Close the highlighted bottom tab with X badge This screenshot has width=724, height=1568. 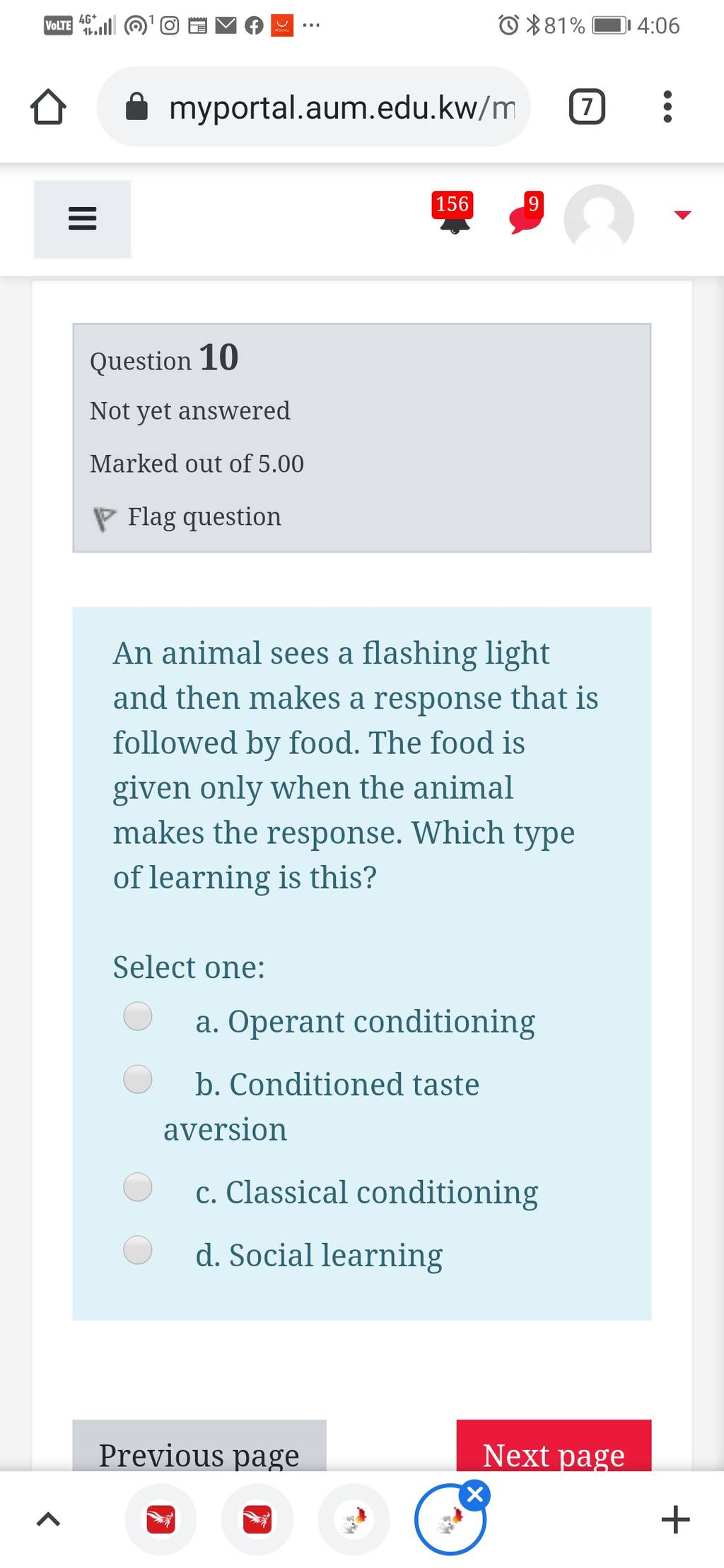tap(475, 1495)
